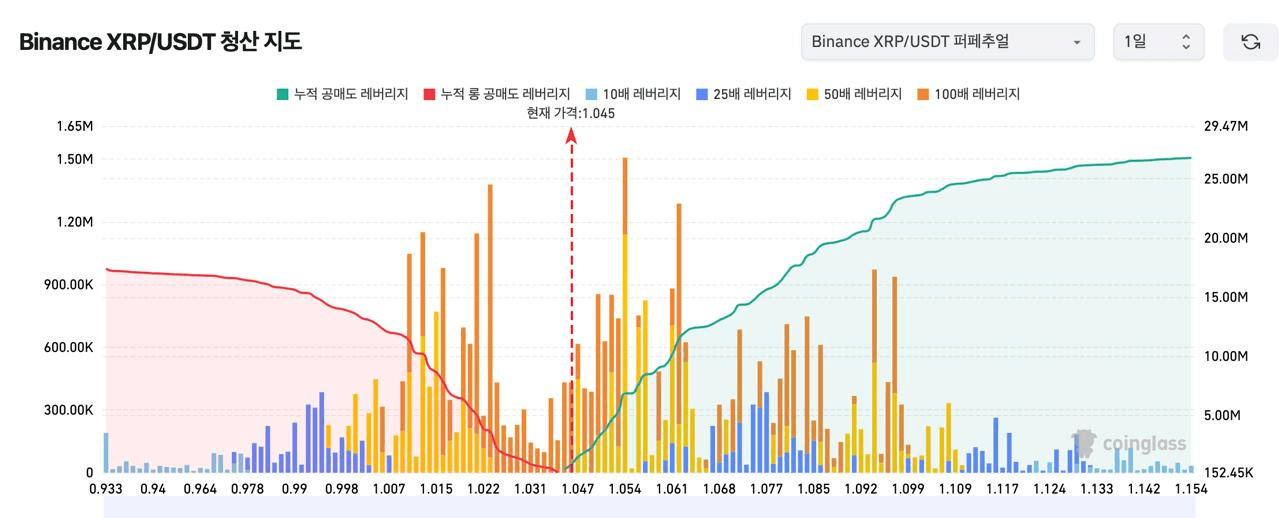Click the 현재 가격:1.045 label

571,113
